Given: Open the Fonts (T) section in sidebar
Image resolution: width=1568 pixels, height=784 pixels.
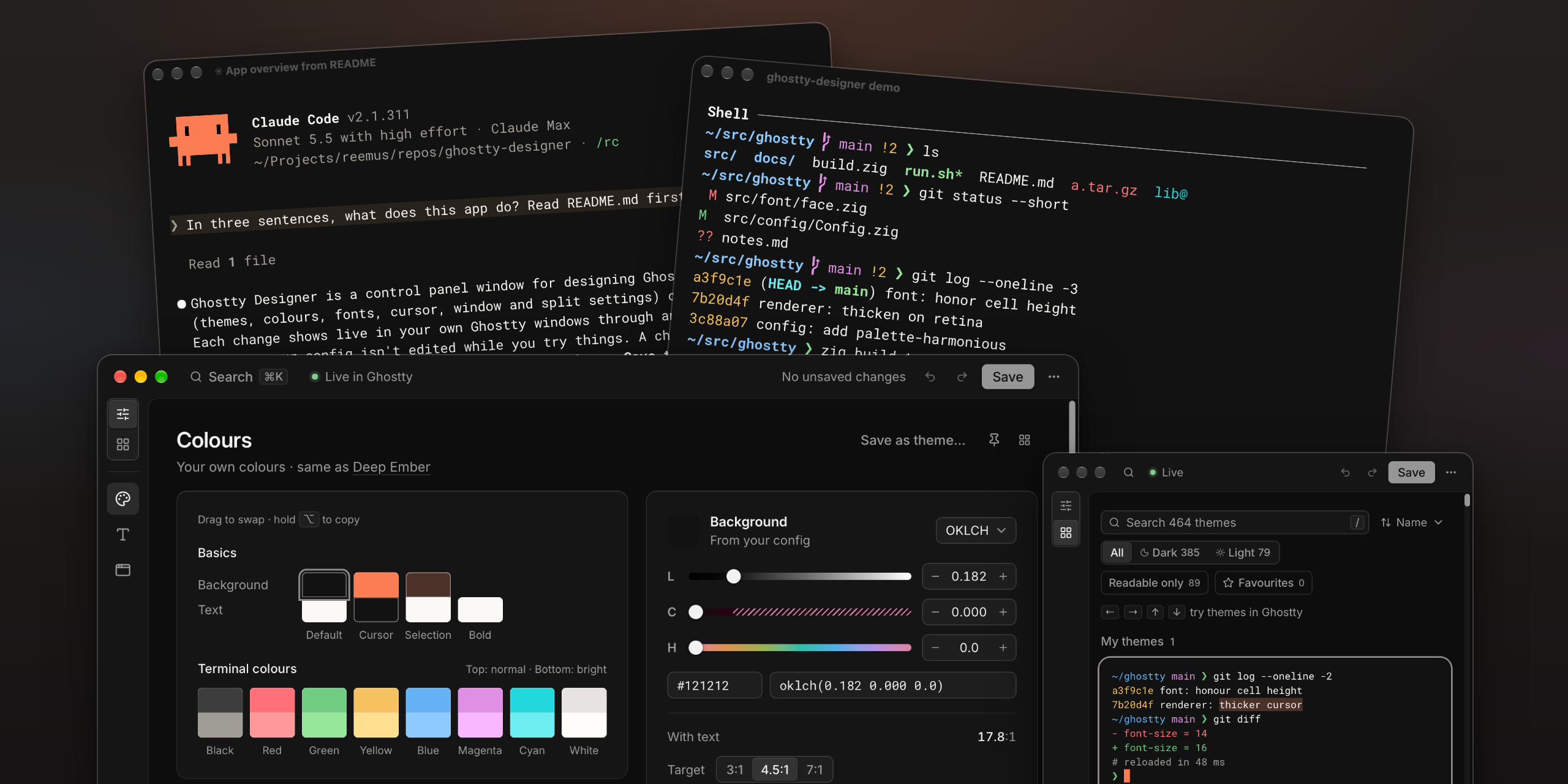Looking at the screenshot, I should (x=123, y=534).
